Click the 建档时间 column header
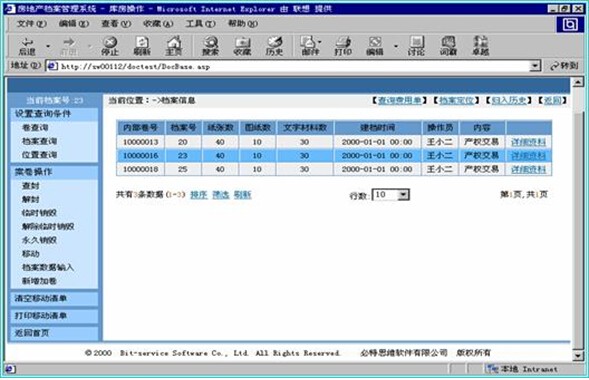589x380 pixels. [378, 128]
